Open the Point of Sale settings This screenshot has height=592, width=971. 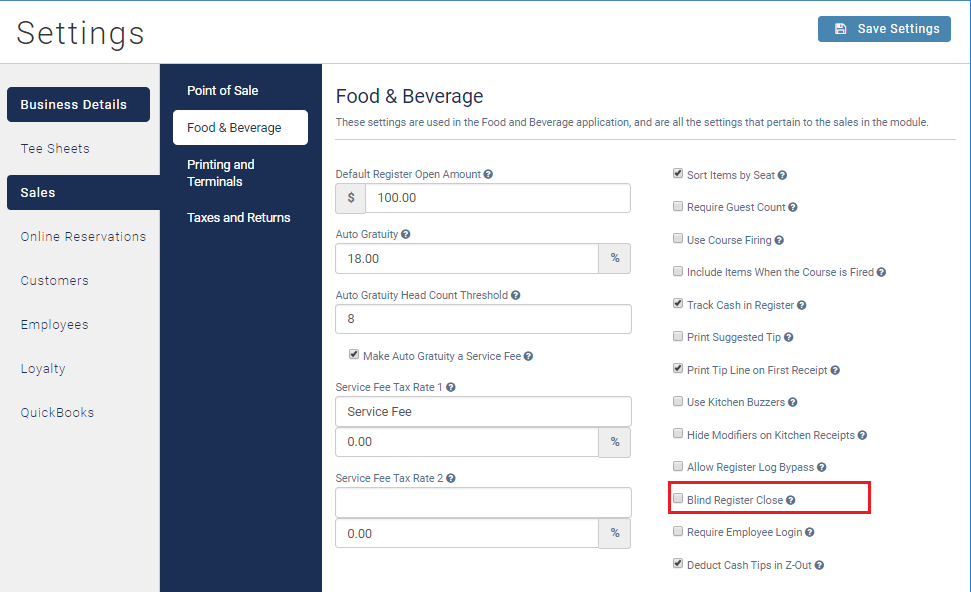221,90
